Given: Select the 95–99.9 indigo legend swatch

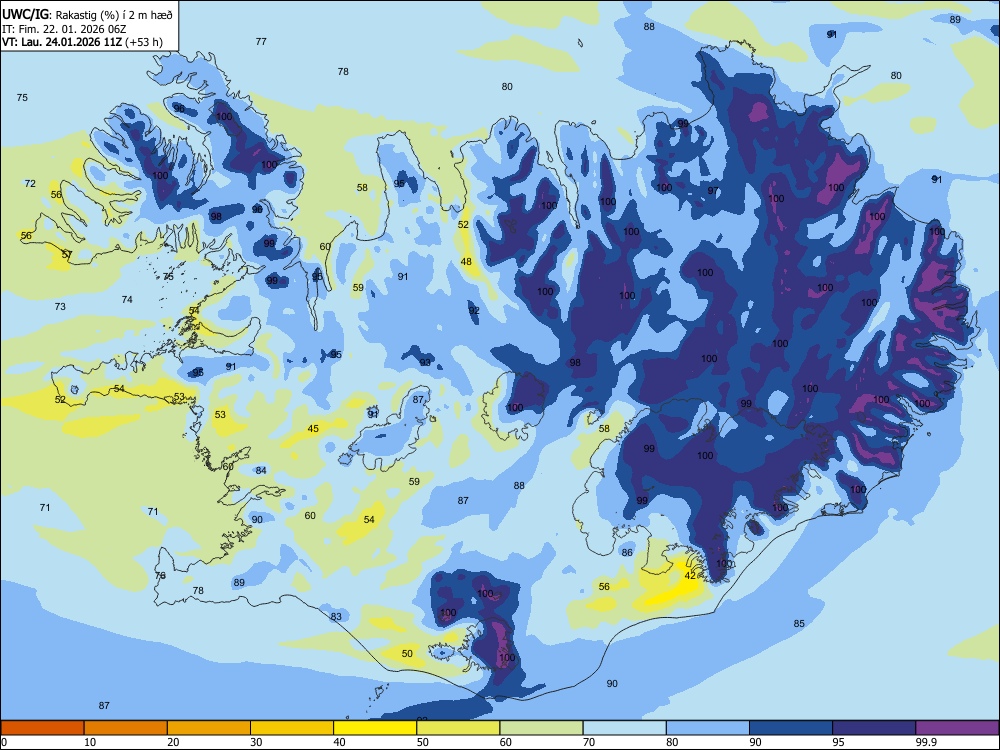Looking at the screenshot, I should (874, 728).
